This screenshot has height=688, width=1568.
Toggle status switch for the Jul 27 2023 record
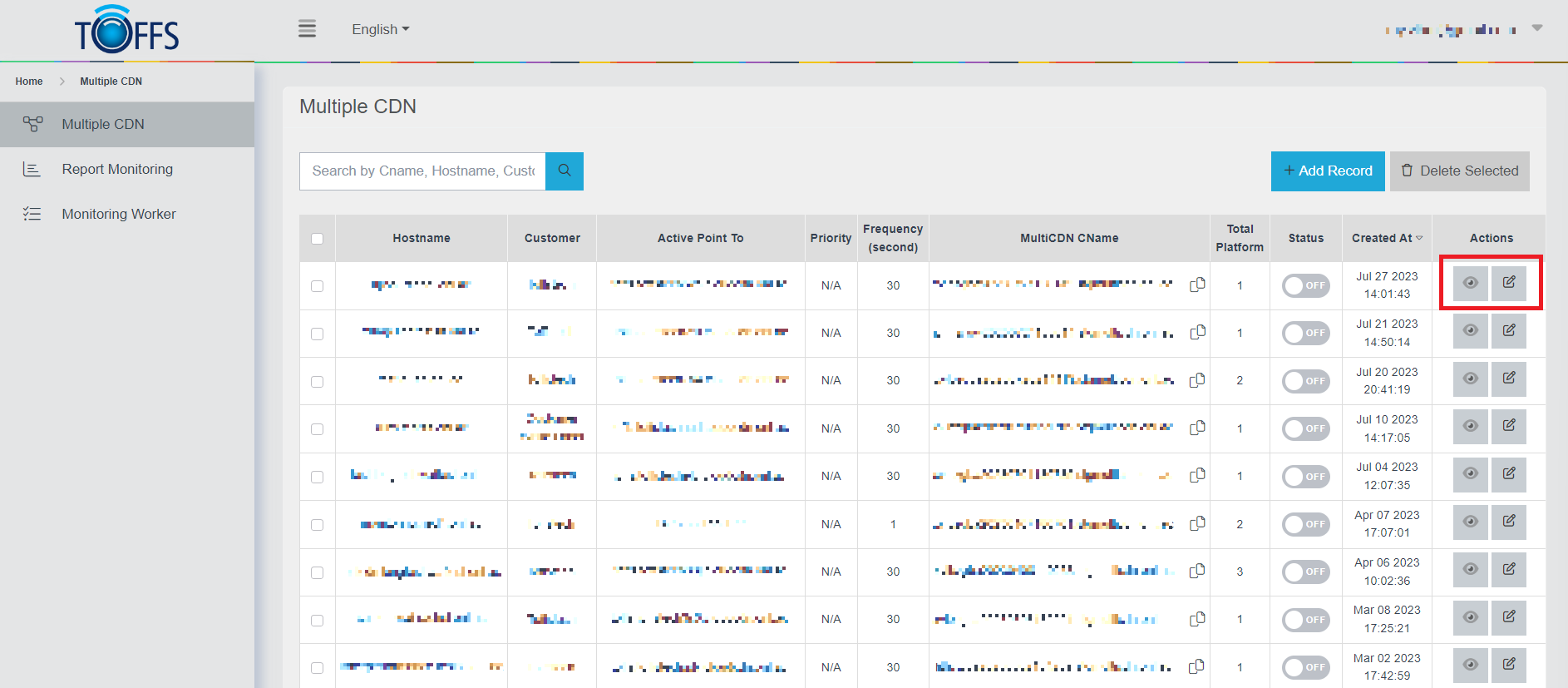click(1305, 285)
